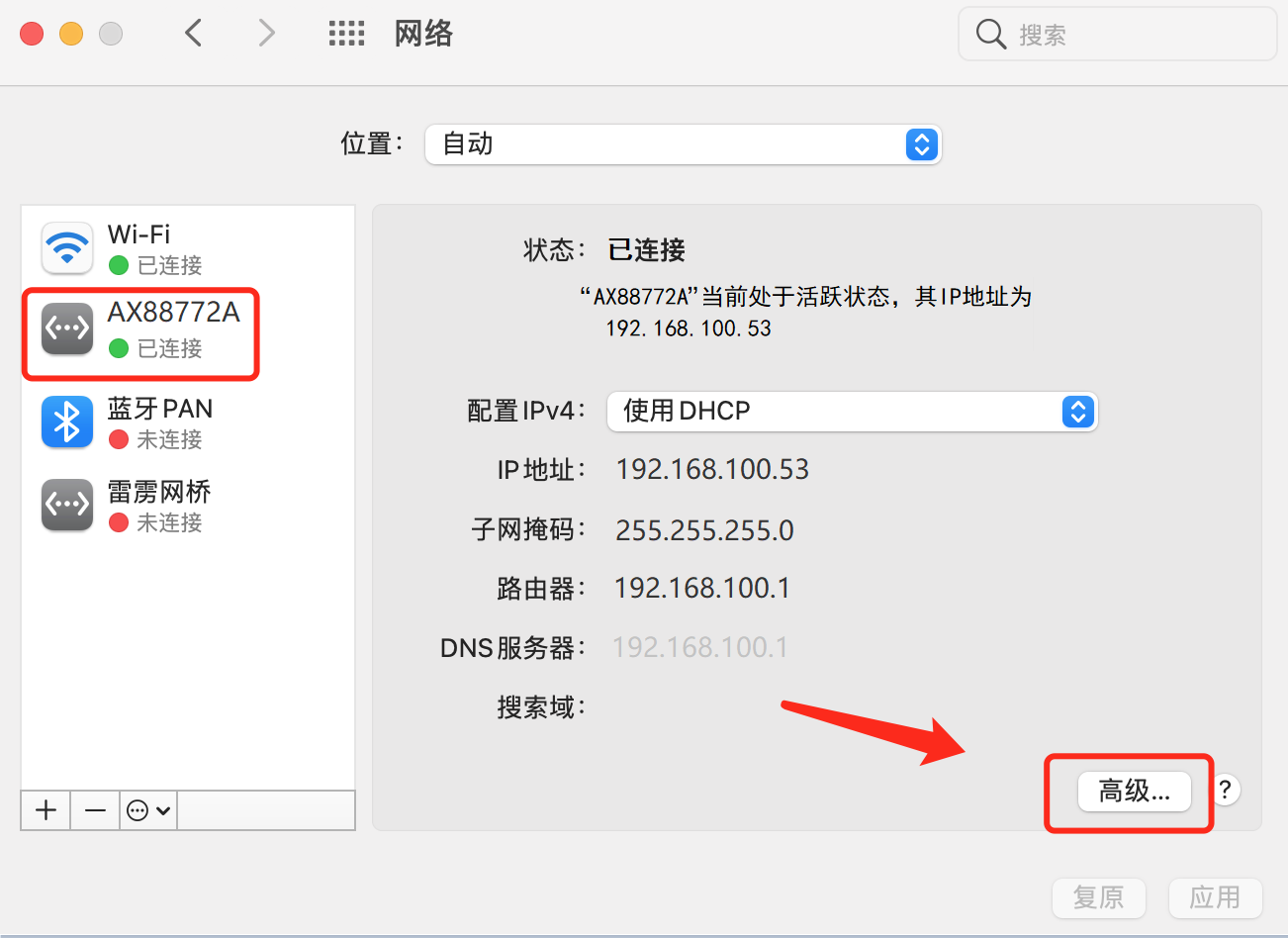The image size is (1288, 938).
Task: Go forward using the right chevron
Action: point(266,34)
